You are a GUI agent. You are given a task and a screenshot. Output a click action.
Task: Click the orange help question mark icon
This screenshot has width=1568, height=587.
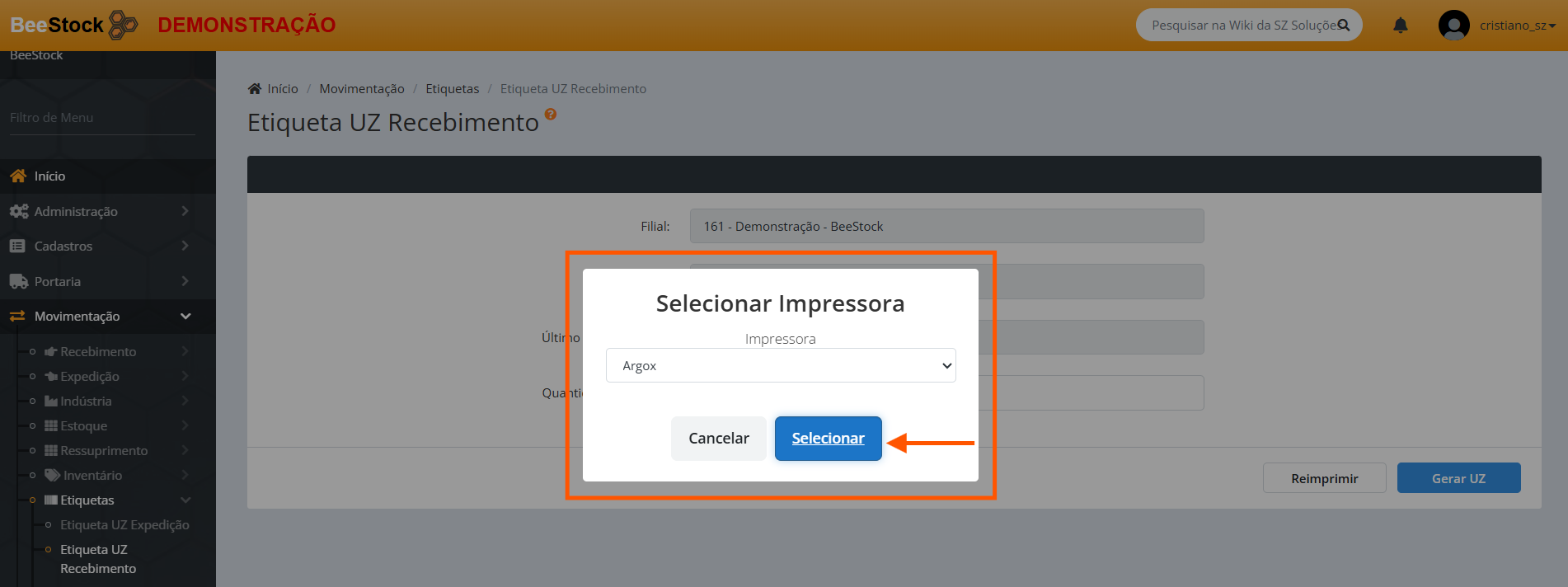(551, 115)
